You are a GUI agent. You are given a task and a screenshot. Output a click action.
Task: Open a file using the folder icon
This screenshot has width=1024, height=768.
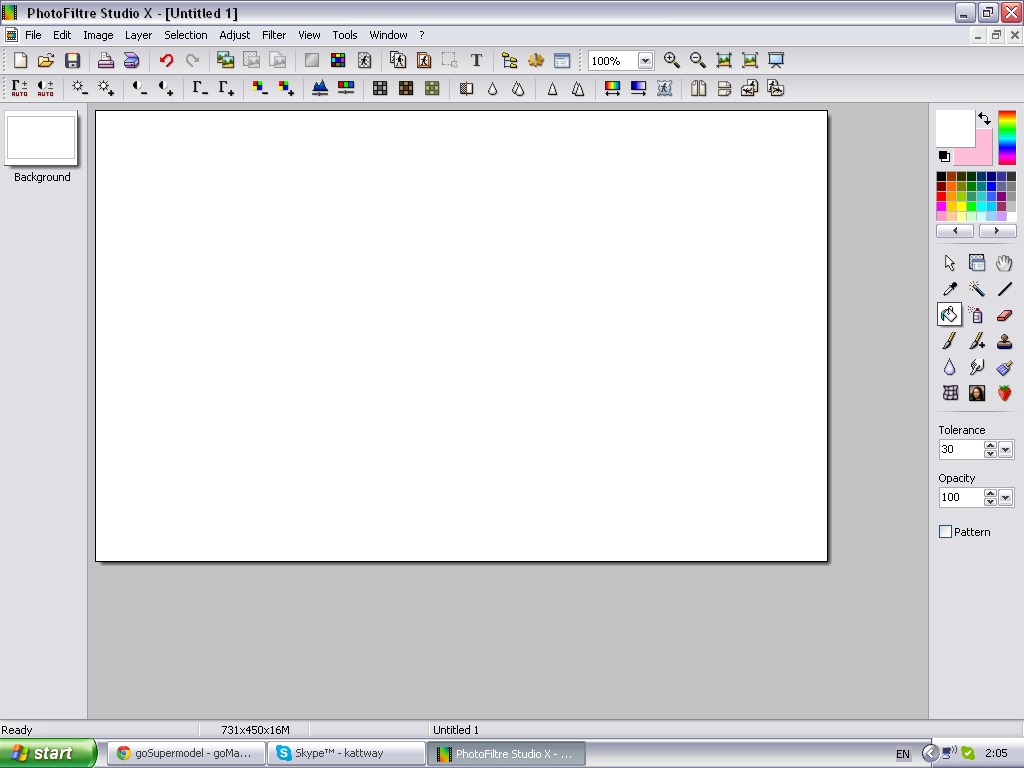click(x=46, y=61)
